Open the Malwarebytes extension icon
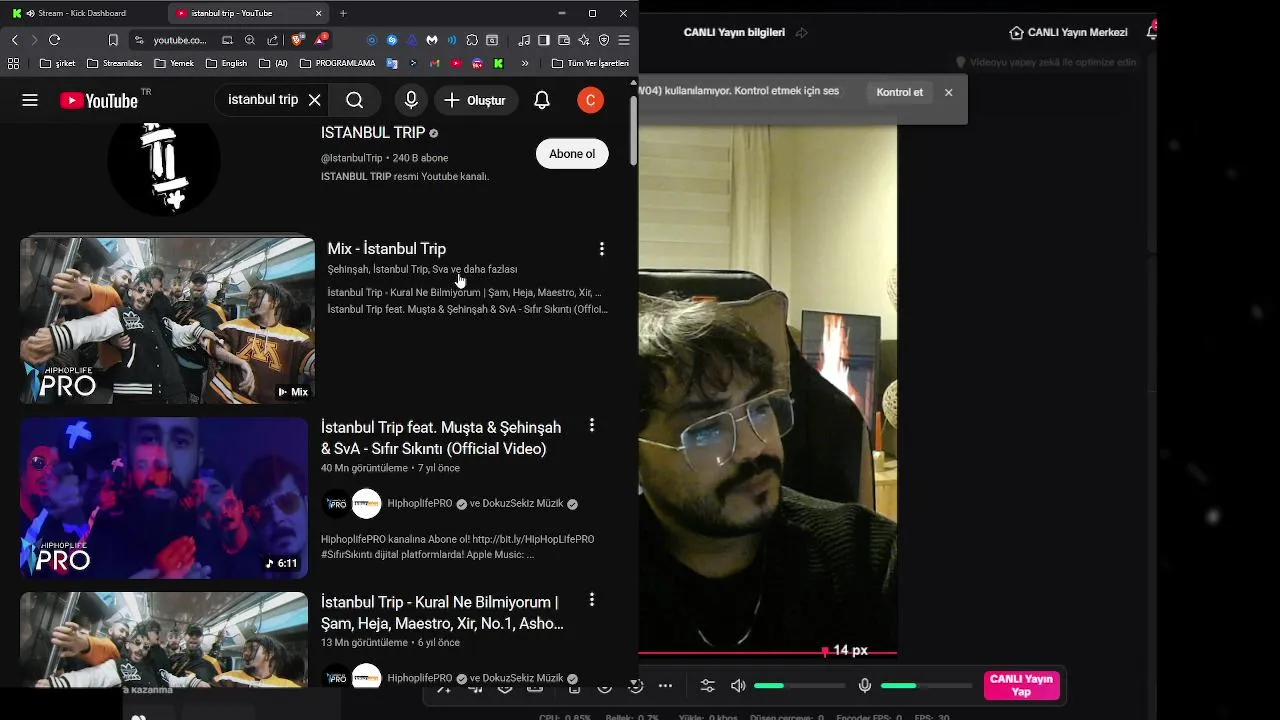This screenshot has height=720, width=1280. [432, 40]
